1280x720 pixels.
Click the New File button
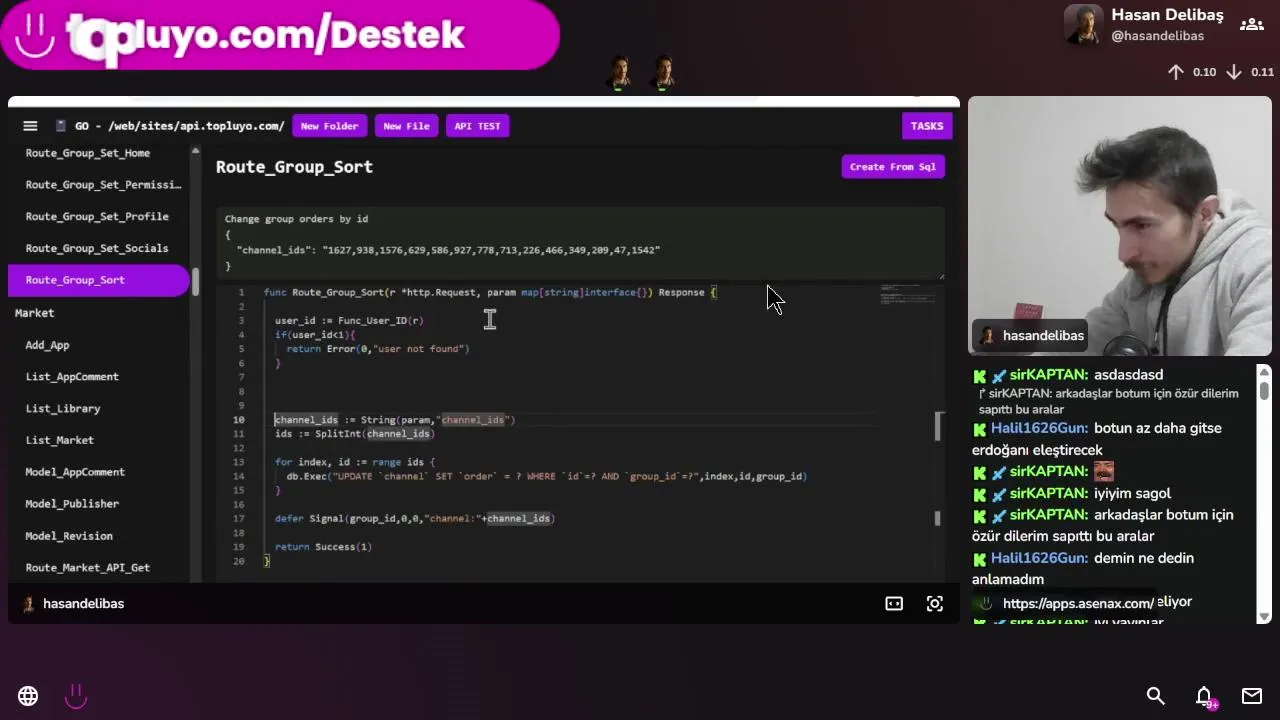(x=406, y=126)
